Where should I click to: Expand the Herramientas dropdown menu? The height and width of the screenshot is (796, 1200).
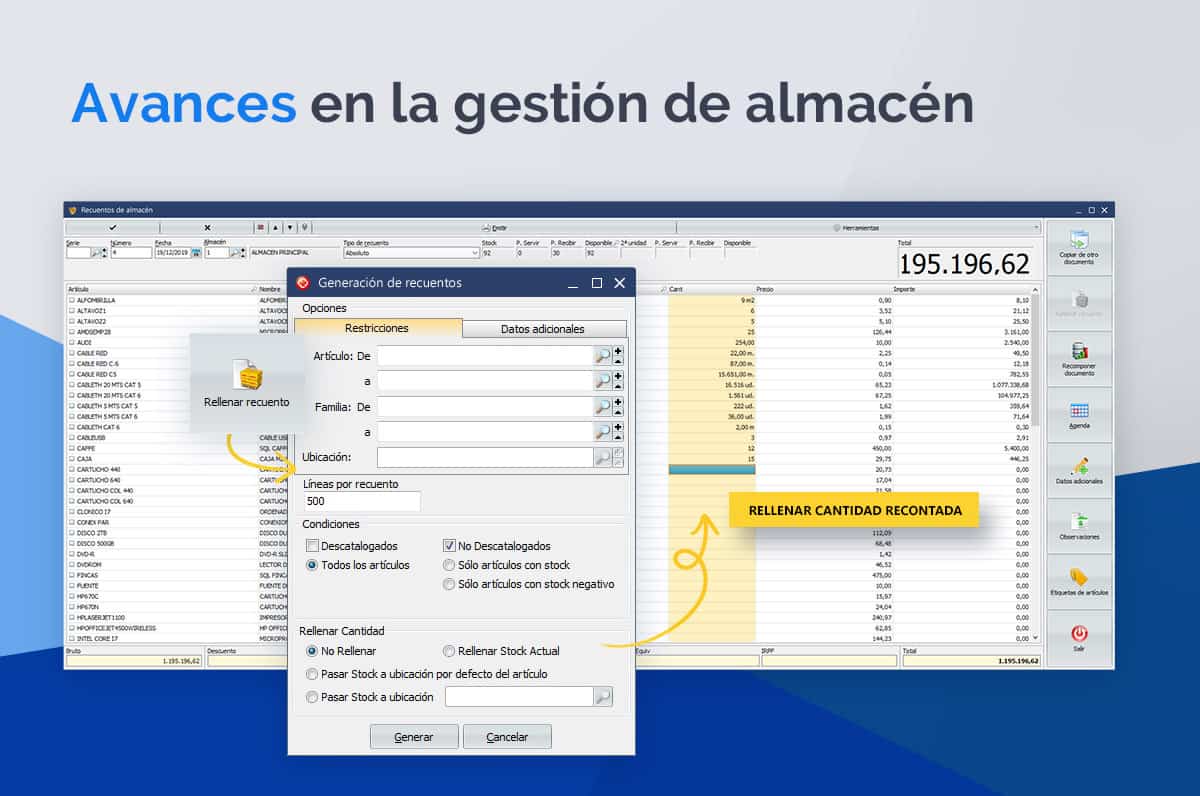click(x=858, y=228)
